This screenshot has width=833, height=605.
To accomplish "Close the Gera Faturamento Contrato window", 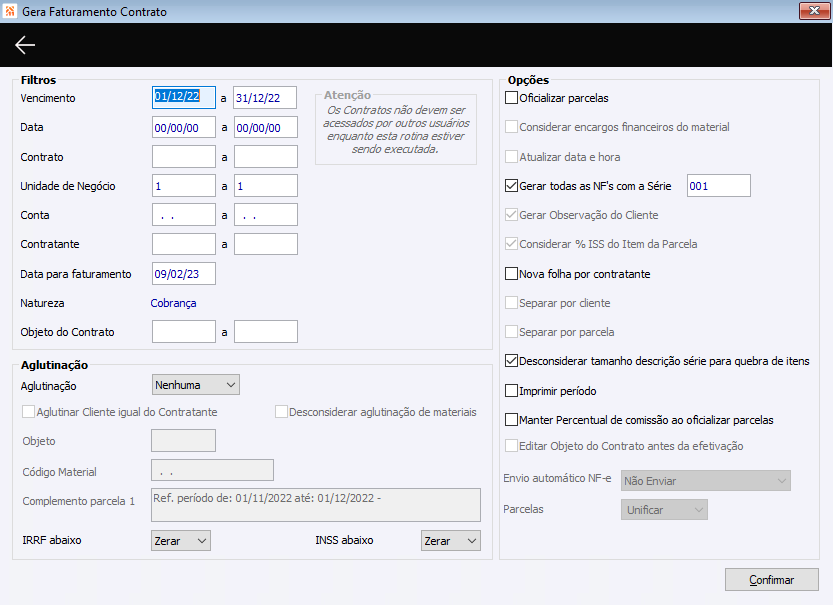I will [814, 11].
